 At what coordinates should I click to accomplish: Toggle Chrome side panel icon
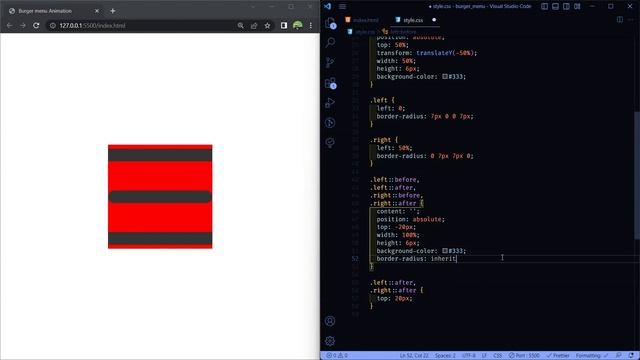point(284,25)
